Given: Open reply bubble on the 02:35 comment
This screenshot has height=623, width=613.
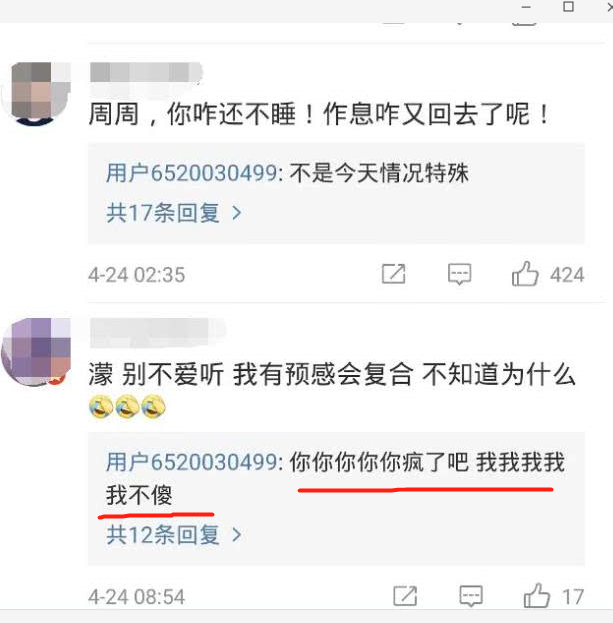Looking at the screenshot, I should (460, 274).
